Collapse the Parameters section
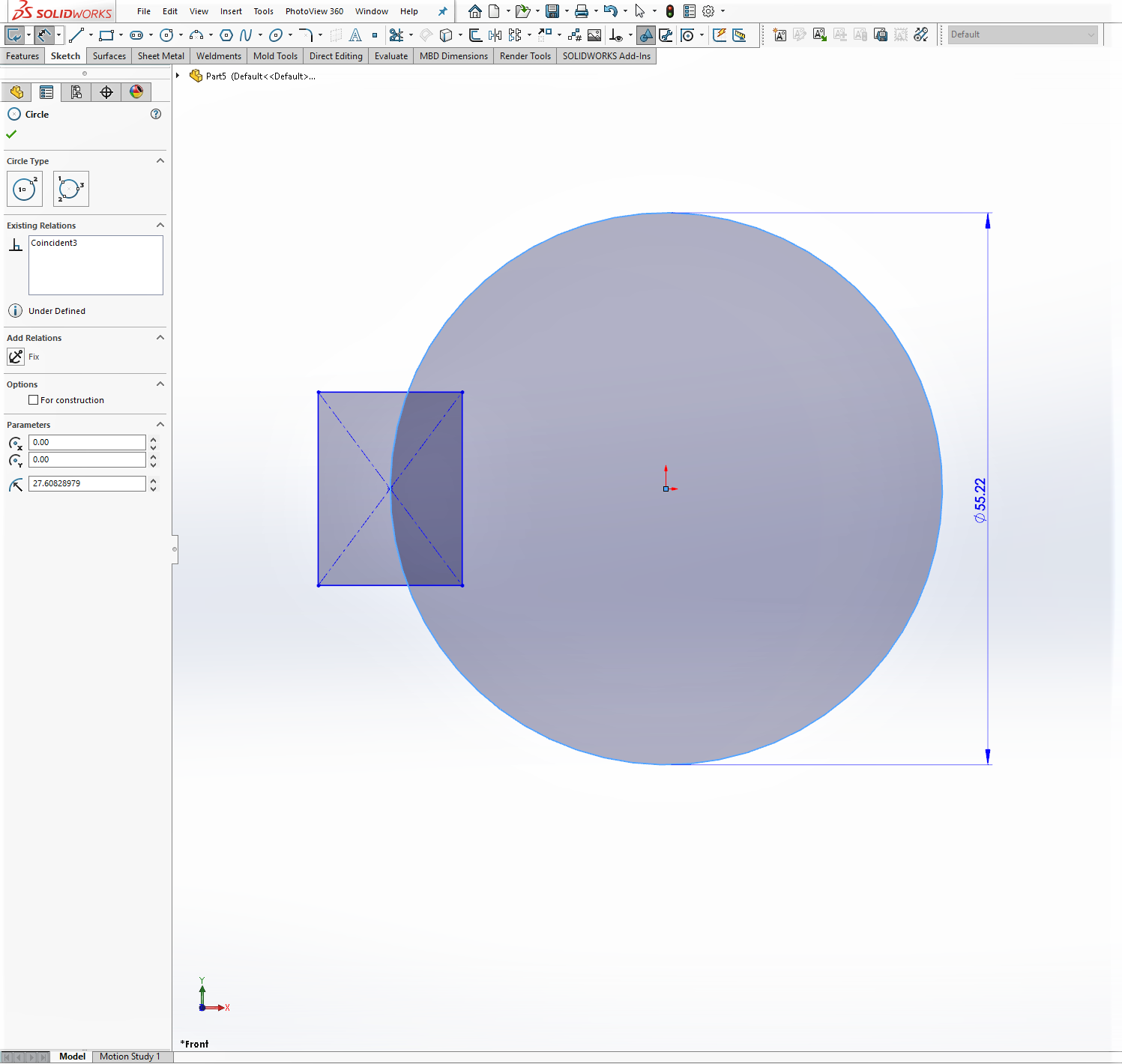1122x1064 pixels. [160, 425]
